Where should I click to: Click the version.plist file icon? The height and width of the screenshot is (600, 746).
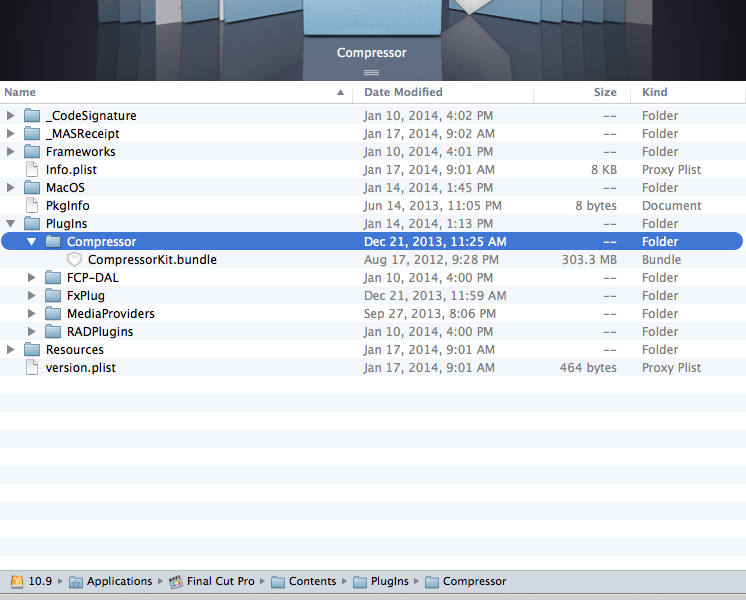tap(32, 368)
